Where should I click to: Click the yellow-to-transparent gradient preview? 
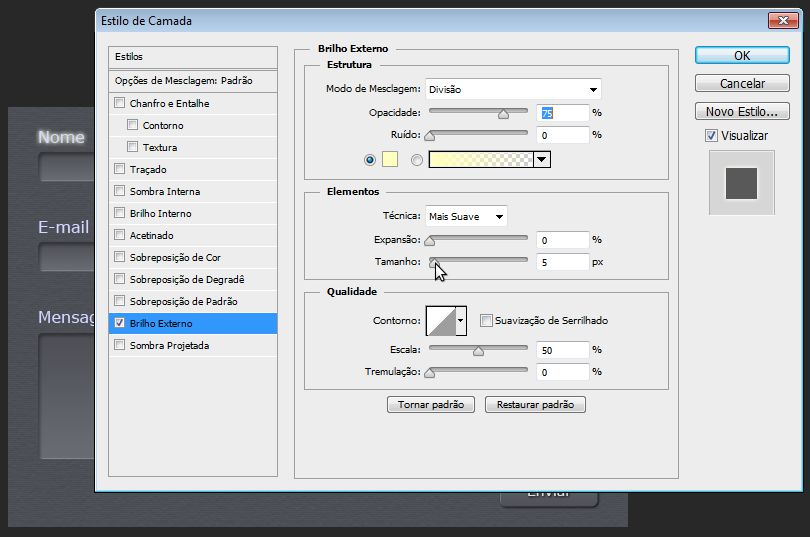pyautogui.click(x=480, y=160)
